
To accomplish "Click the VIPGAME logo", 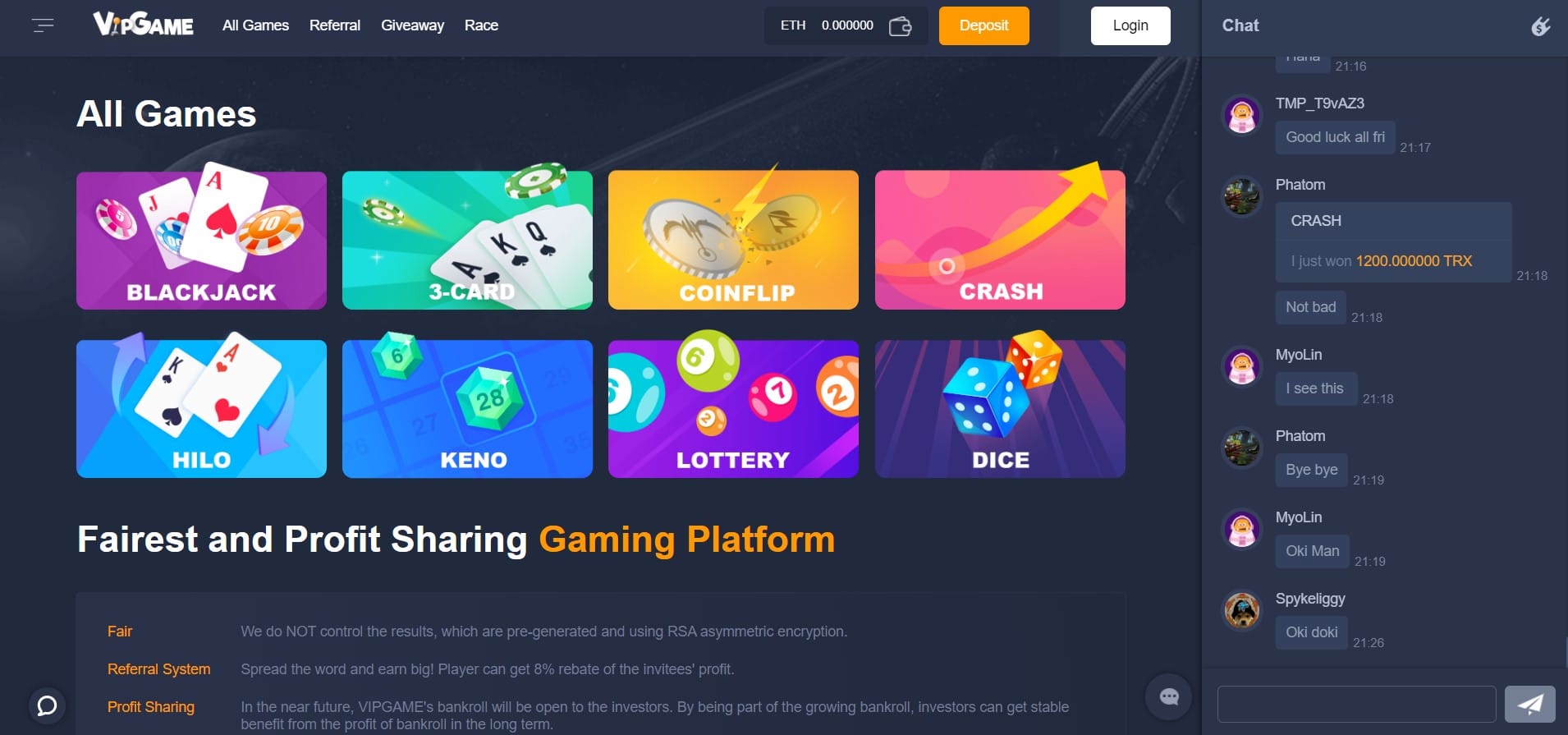I will (143, 25).
